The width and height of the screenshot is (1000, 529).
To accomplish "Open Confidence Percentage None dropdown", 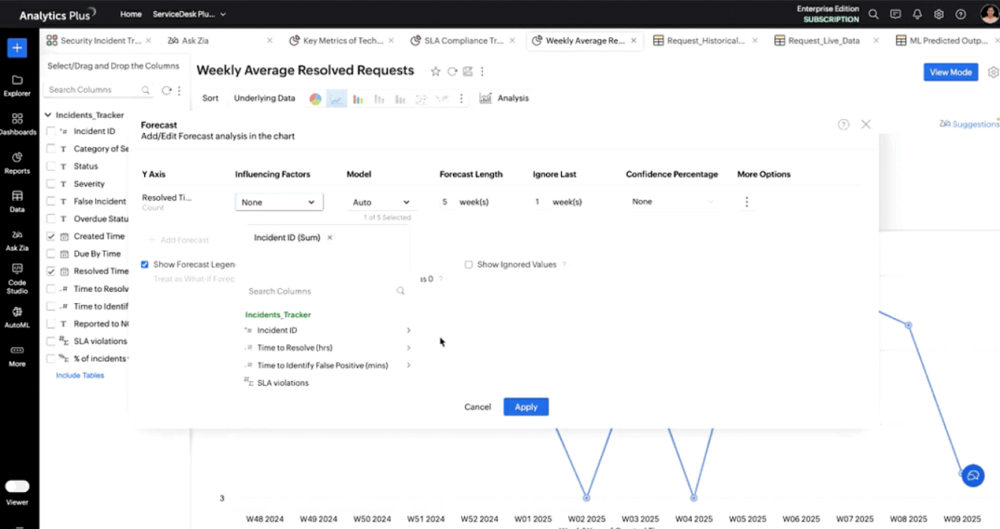I will (x=673, y=202).
